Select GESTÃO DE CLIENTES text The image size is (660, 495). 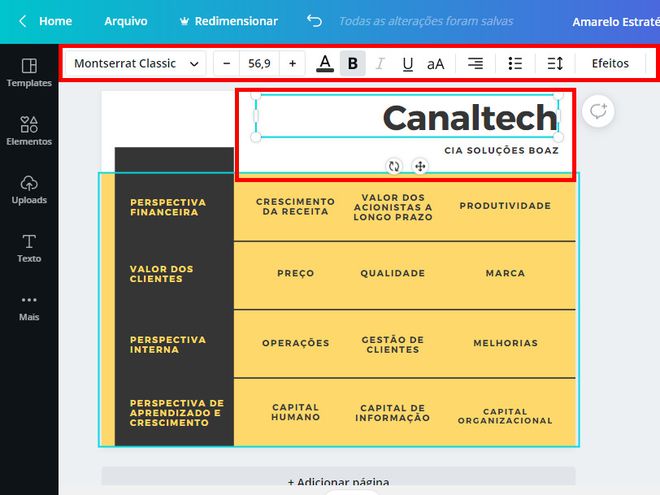(x=393, y=344)
